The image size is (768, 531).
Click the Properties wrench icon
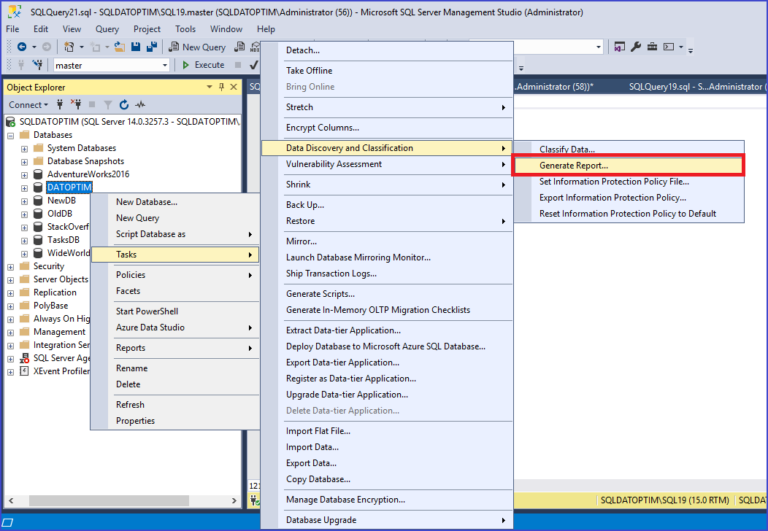pyautogui.click(x=636, y=47)
